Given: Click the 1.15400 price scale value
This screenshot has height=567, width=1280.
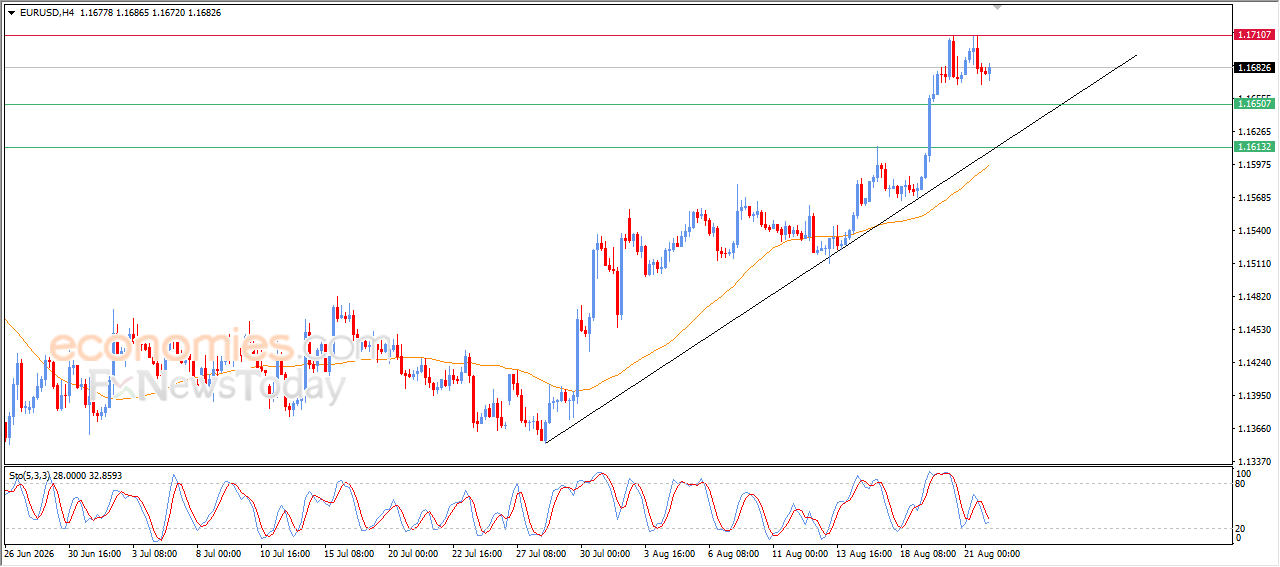Looking at the screenshot, I should click(1255, 230).
